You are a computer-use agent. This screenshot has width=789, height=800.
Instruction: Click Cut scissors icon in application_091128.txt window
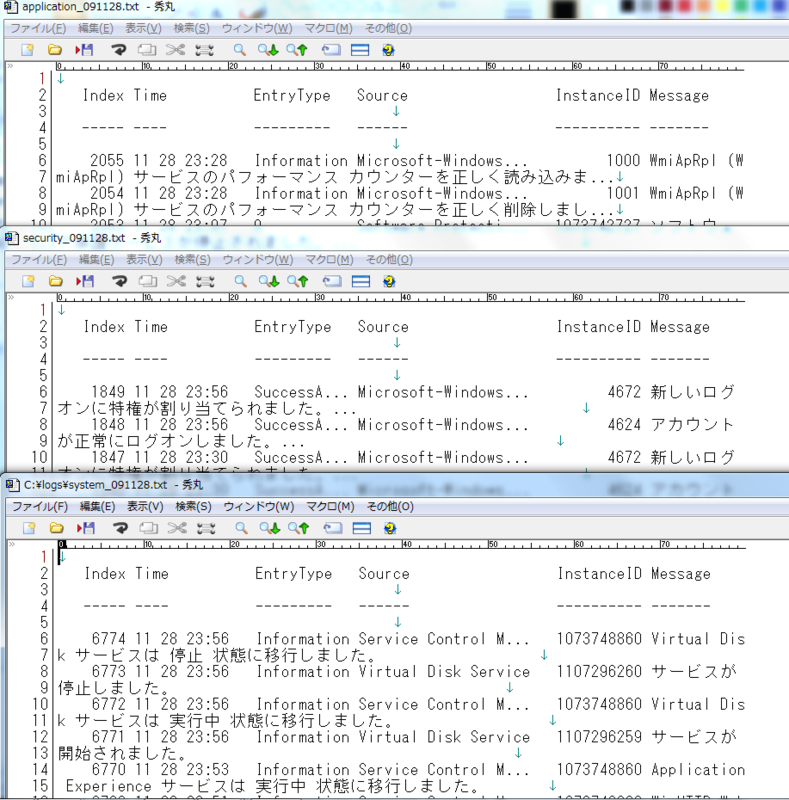click(175, 50)
